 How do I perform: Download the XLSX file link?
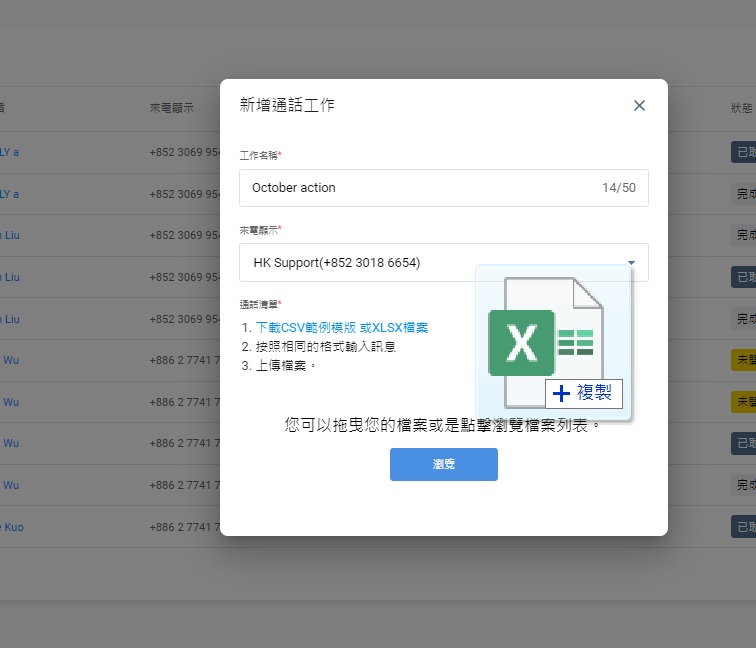click(393, 328)
